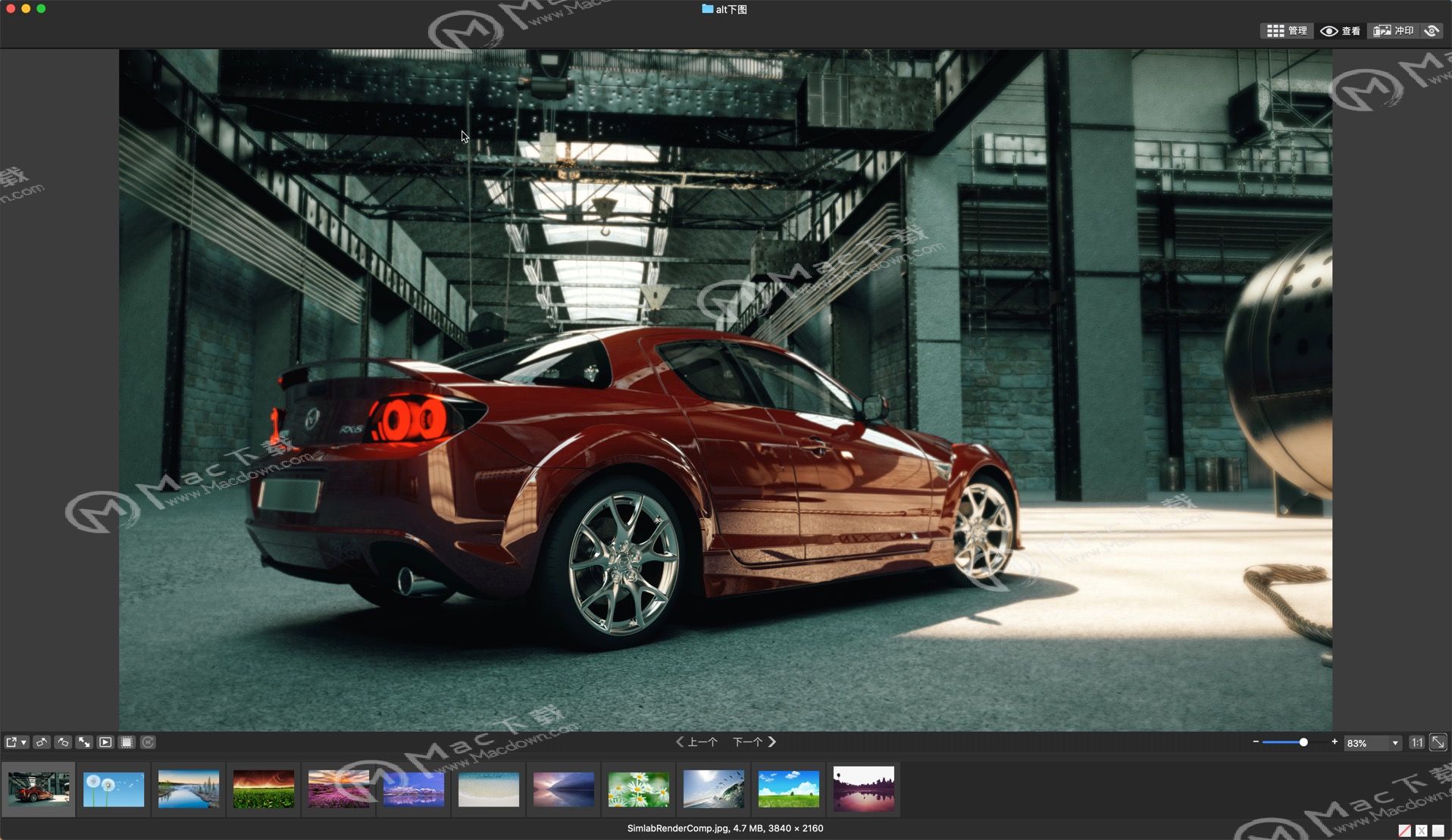1452x840 pixels.
Task: Click the plain white swatch in status bar
Action: point(1438,831)
